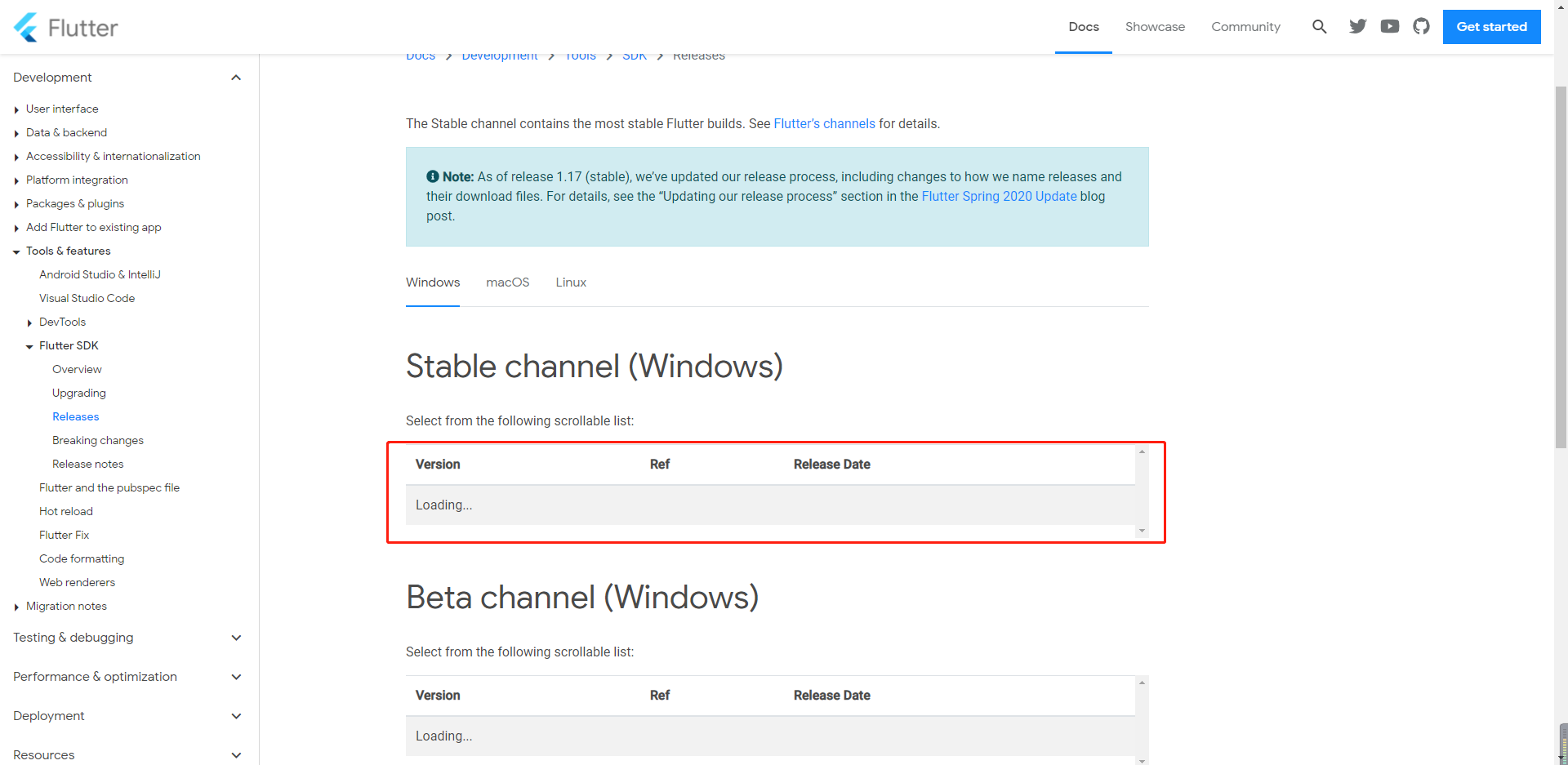Switch to the Linux tab
1568x765 pixels.
click(x=571, y=282)
